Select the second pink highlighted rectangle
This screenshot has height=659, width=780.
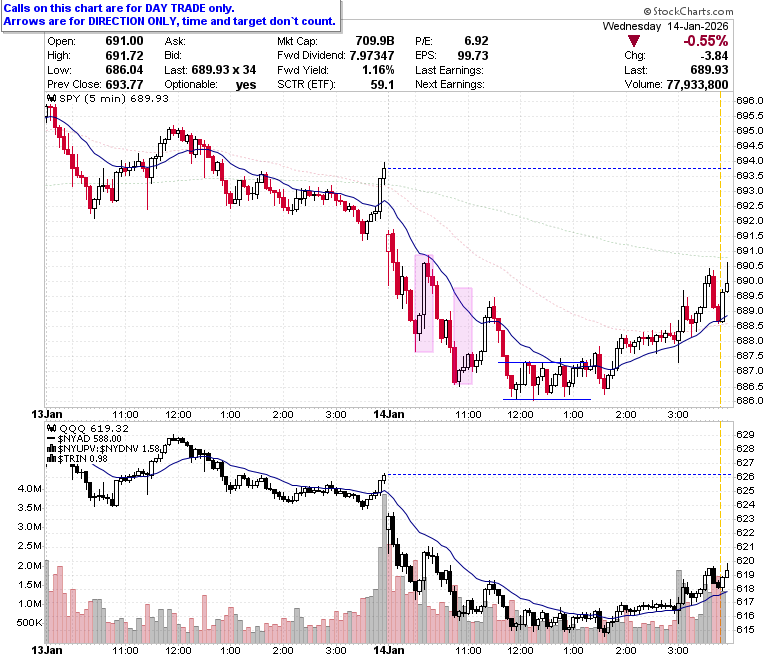coord(463,336)
